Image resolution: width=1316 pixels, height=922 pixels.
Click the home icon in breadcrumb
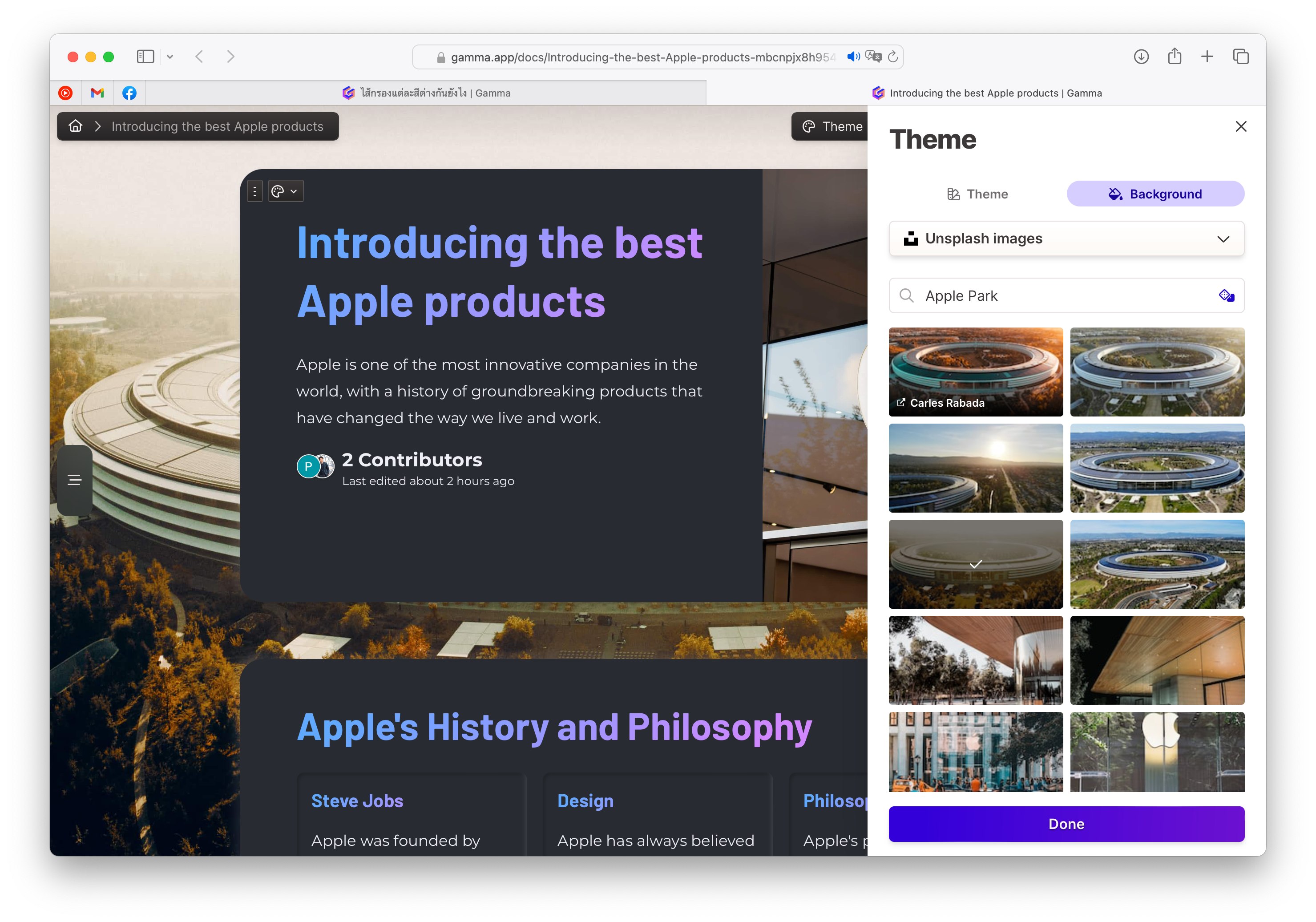[x=76, y=126]
